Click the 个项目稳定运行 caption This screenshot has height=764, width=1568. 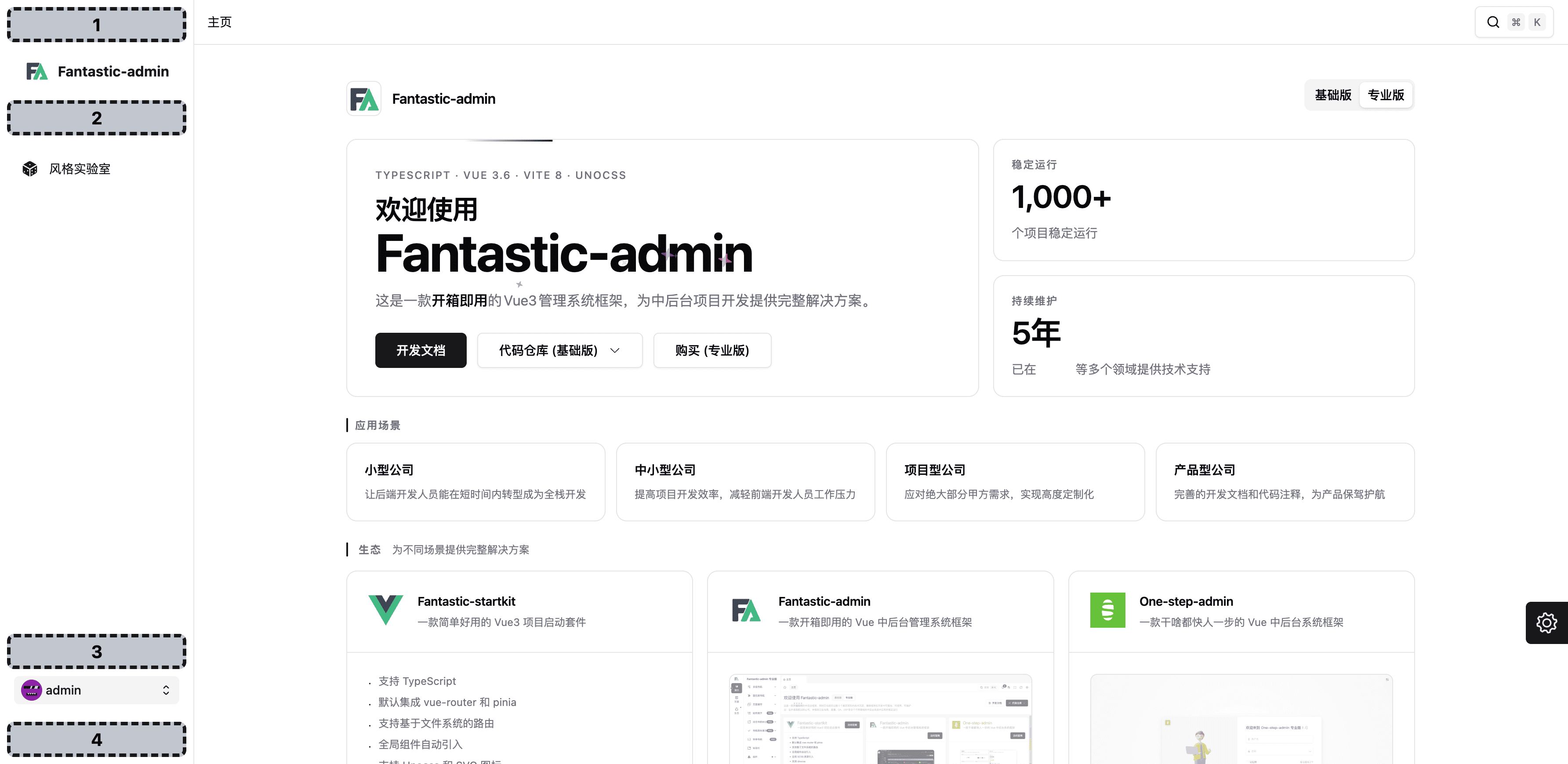[1054, 233]
